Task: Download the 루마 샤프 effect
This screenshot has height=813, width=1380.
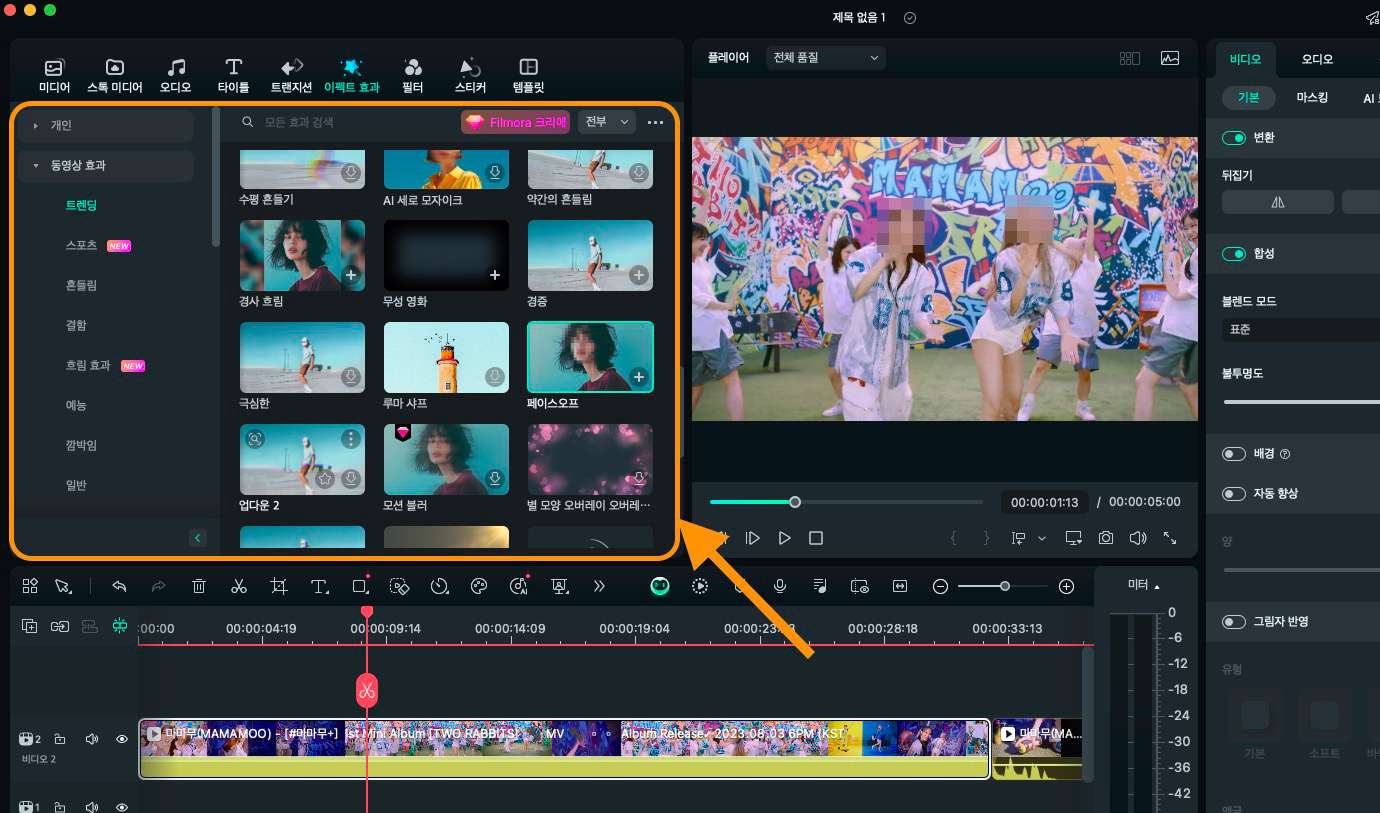Action: 495,377
